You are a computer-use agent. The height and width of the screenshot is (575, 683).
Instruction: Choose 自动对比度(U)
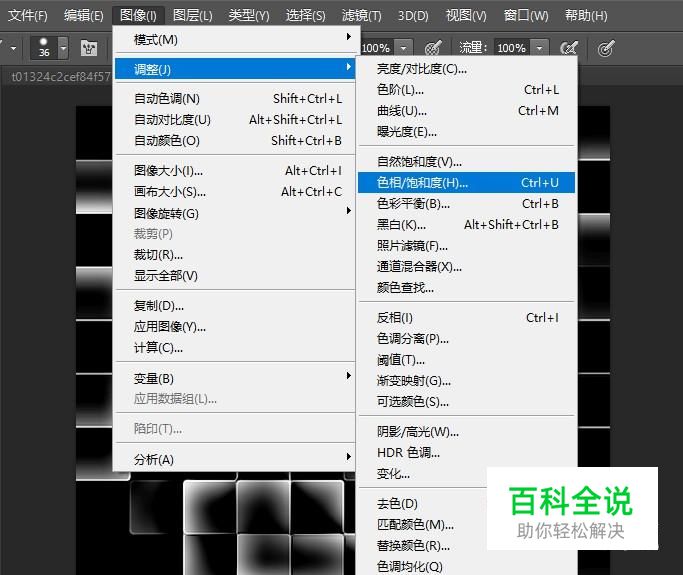pos(235,119)
